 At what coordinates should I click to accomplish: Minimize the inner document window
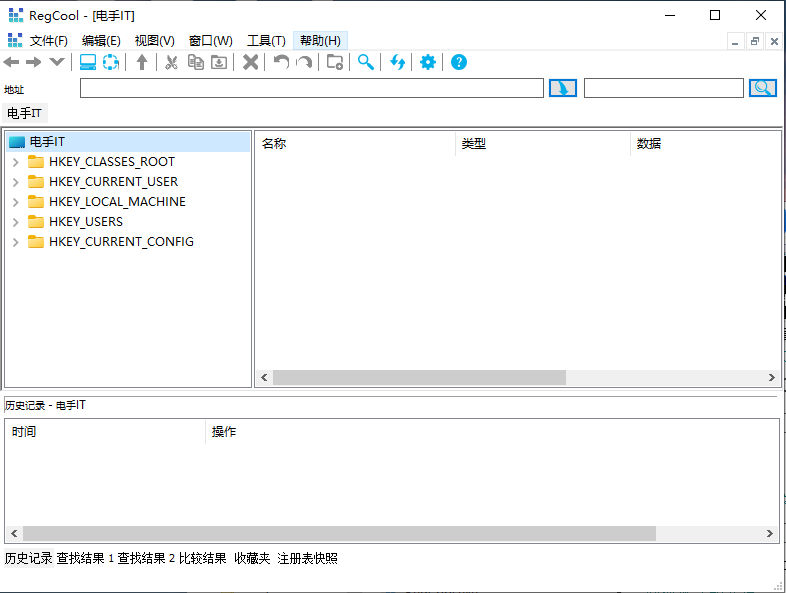tap(735, 41)
